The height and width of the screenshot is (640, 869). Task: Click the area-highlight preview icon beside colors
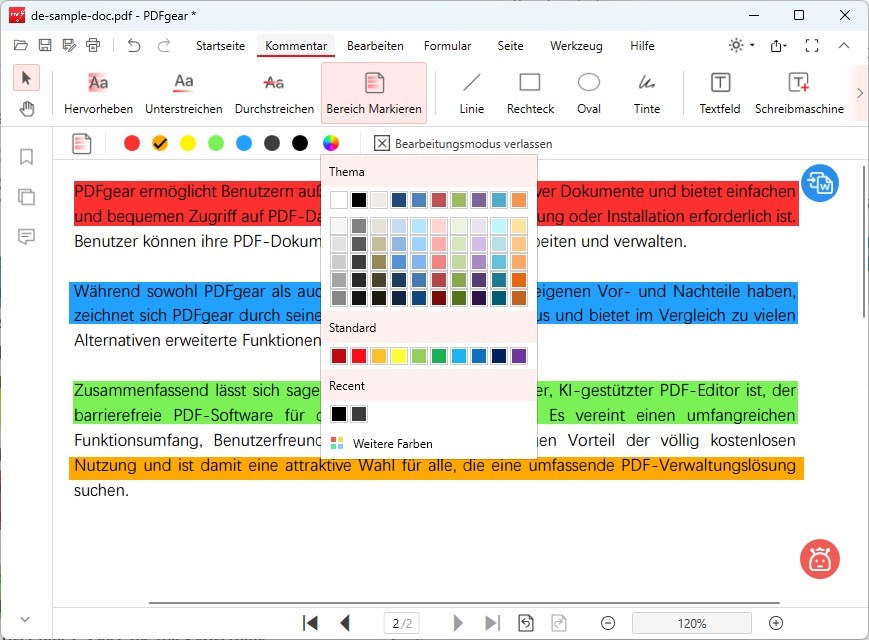81,144
